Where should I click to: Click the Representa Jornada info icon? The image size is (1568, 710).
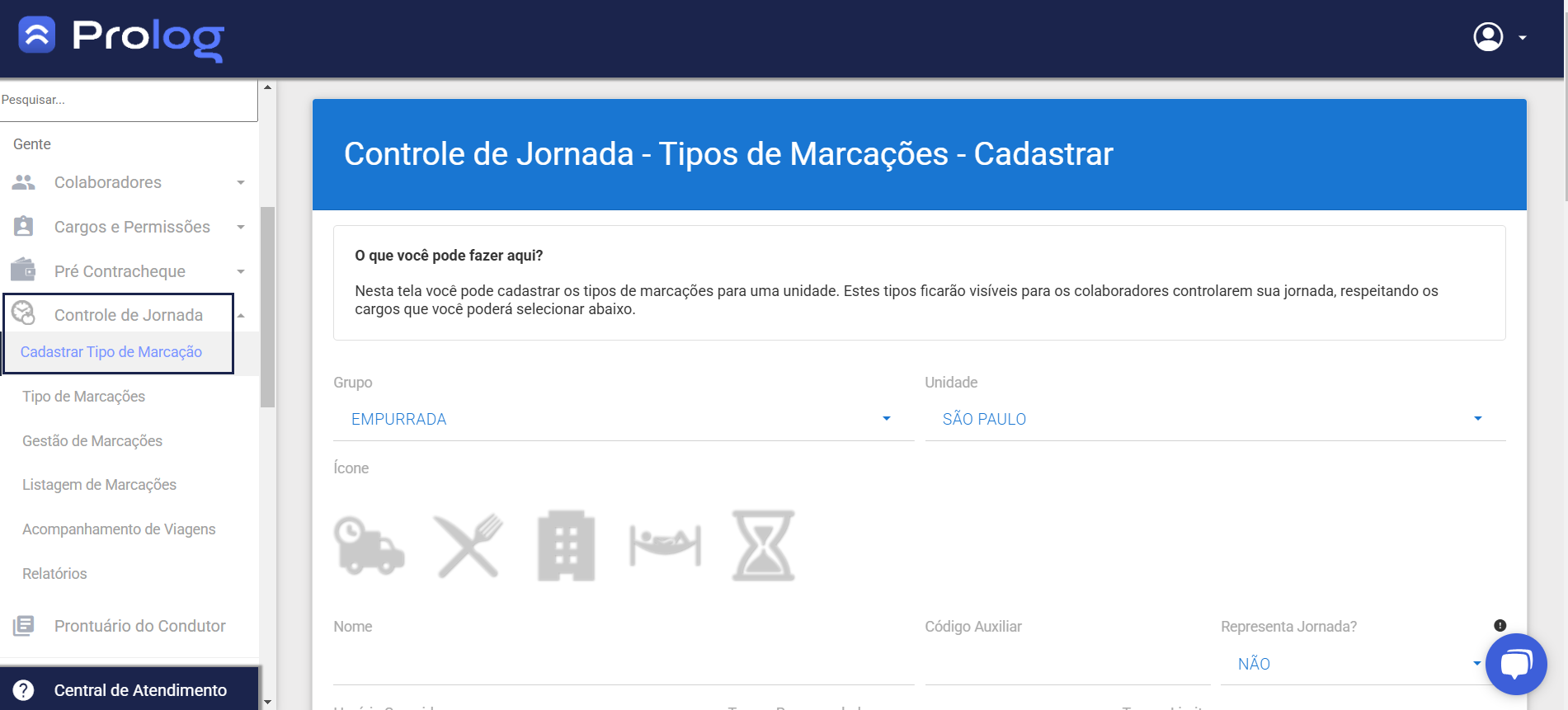pyautogui.click(x=1500, y=626)
